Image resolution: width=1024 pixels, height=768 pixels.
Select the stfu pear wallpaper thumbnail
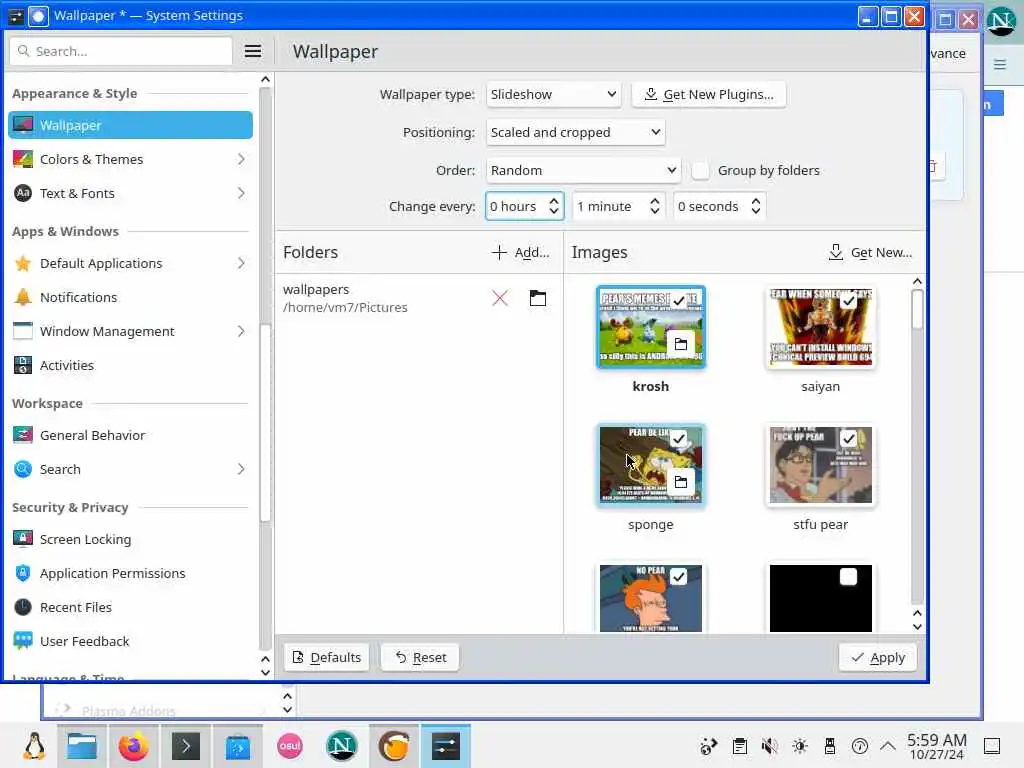(x=820, y=465)
